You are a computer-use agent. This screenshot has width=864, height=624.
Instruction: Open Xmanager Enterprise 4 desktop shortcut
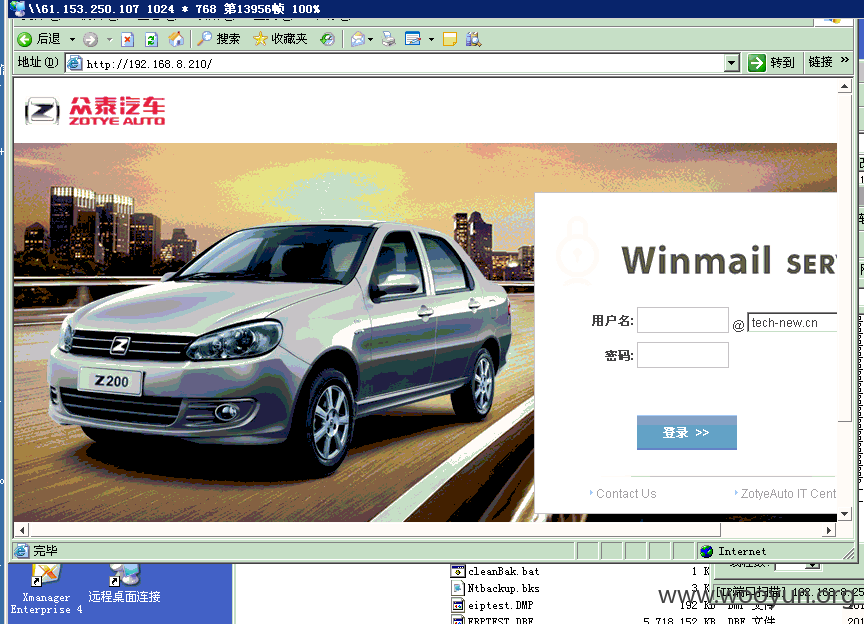tap(46, 591)
